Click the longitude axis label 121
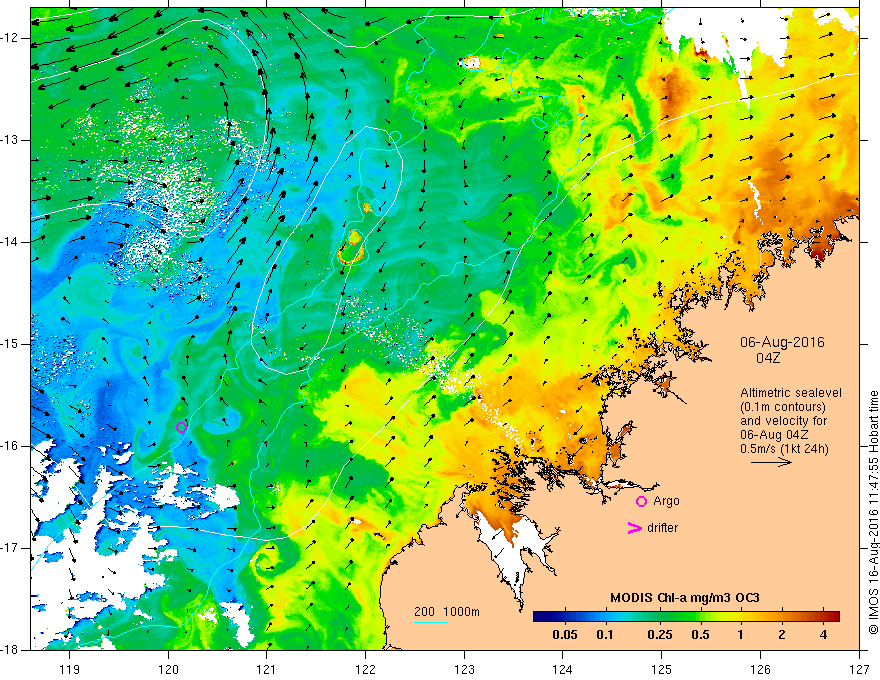This screenshot has width=880, height=680. (267, 669)
